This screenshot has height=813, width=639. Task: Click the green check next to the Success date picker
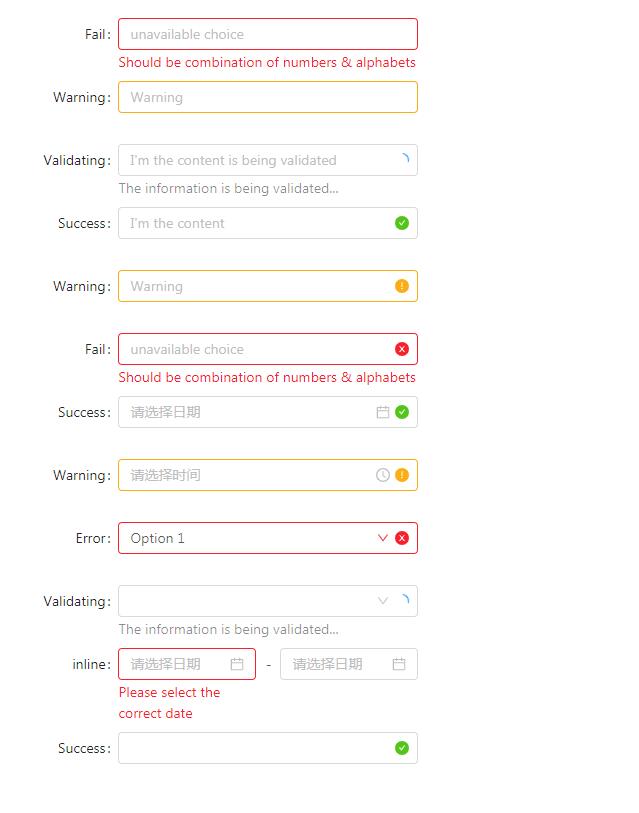(400, 412)
